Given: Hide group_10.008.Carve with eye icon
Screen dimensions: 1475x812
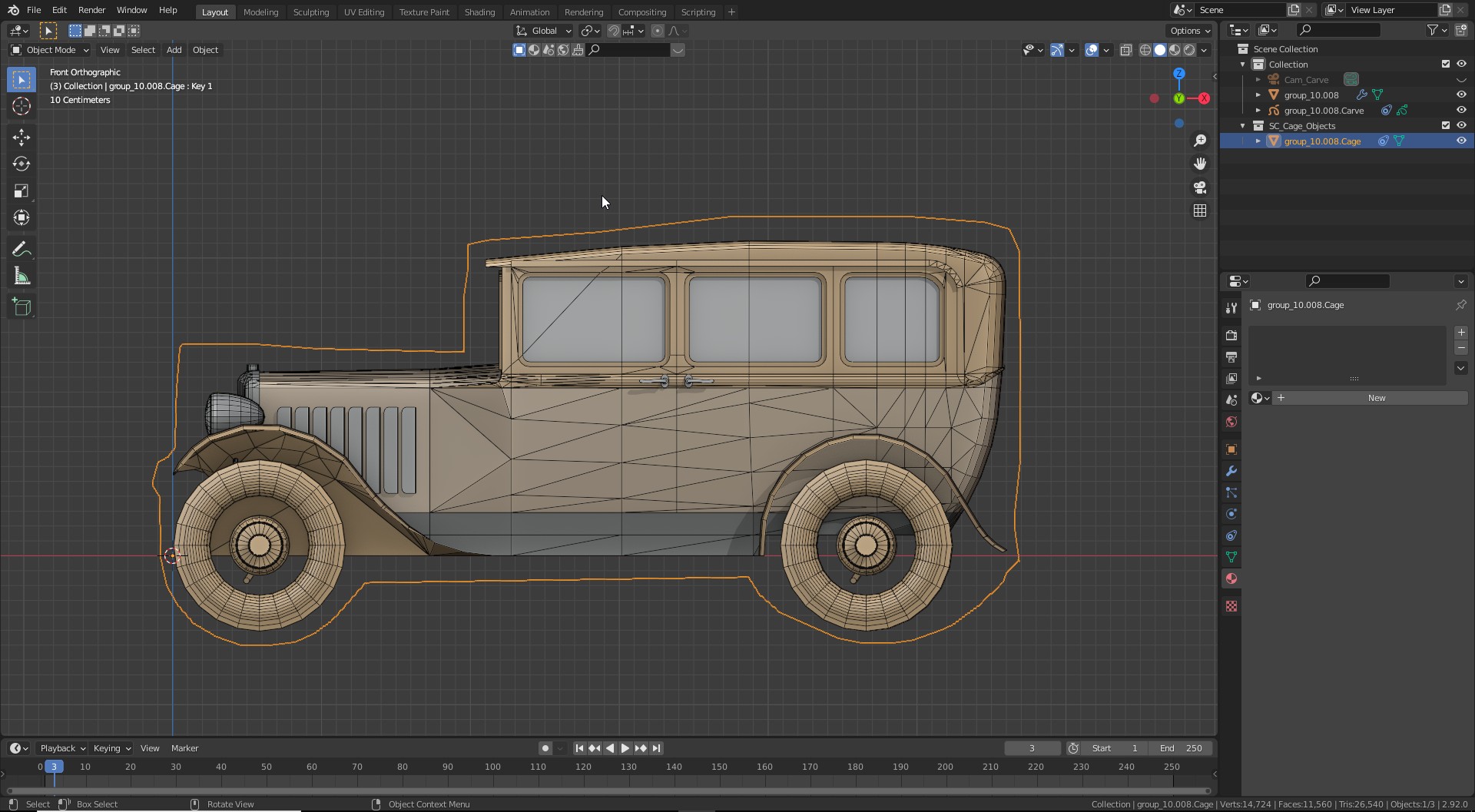Looking at the screenshot, I should [x=1461, y=110].
